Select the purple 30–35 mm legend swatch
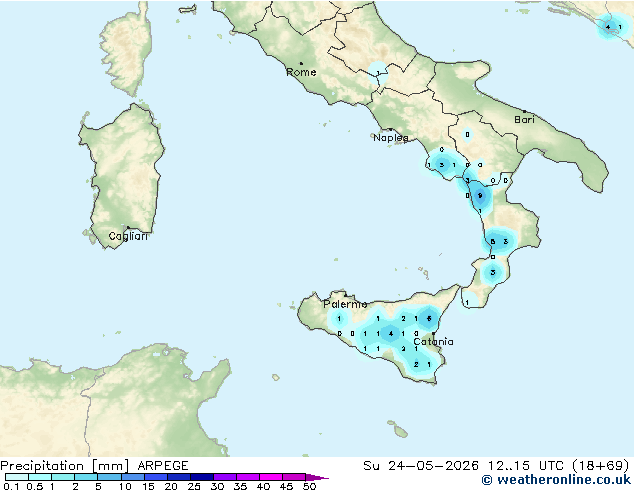The height and width of the screenshot is (490, 634). (225, 477)
